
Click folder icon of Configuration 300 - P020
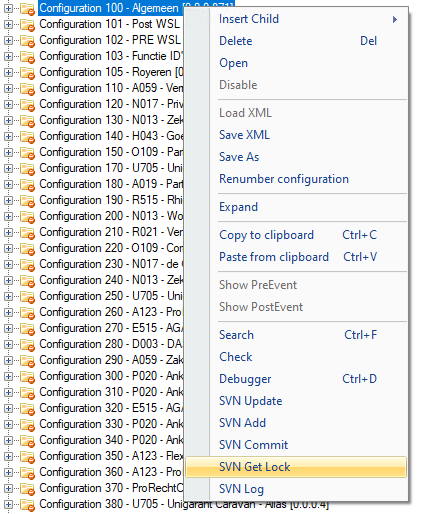[x=27, y=377]
